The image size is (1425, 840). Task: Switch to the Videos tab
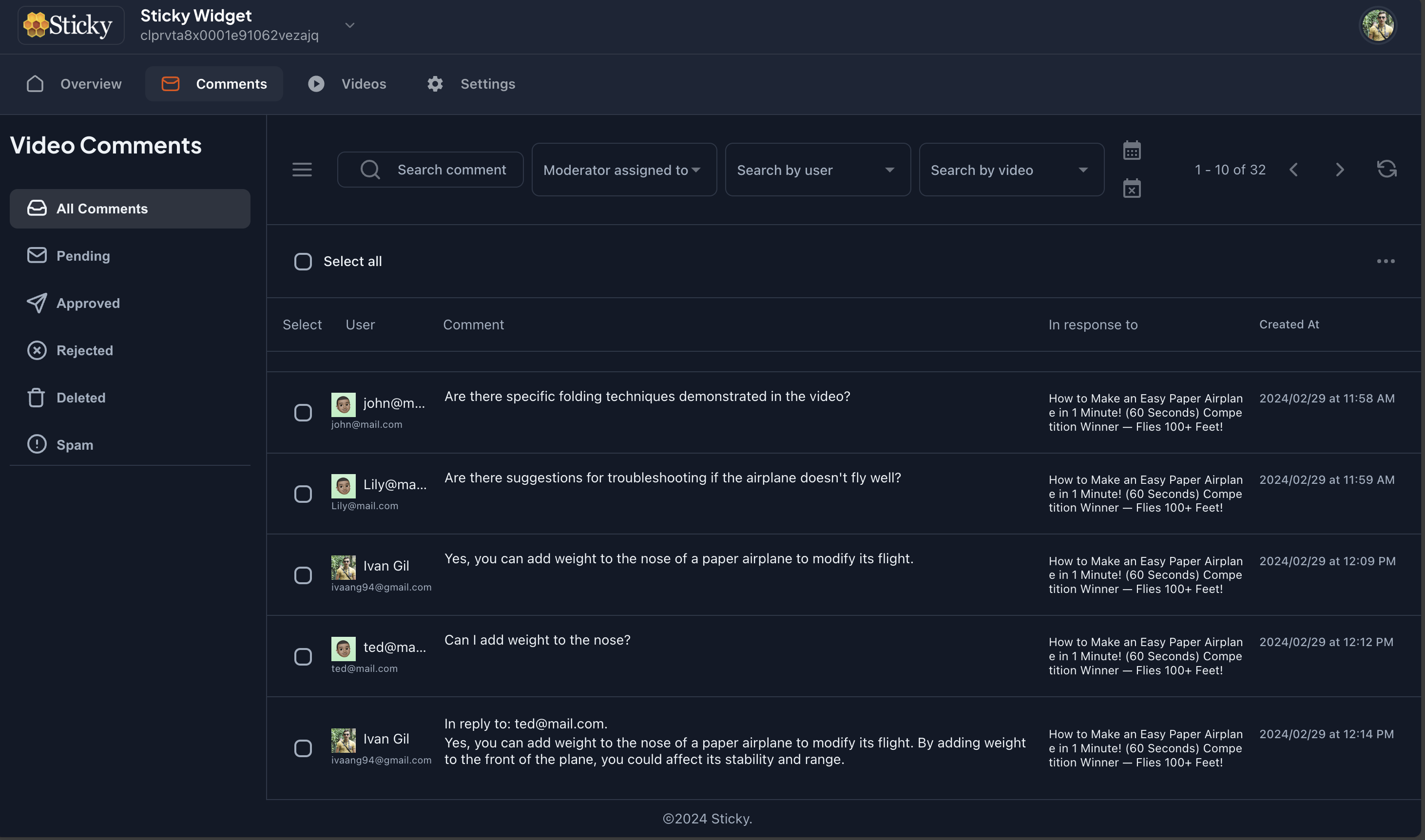coord(347,84)
